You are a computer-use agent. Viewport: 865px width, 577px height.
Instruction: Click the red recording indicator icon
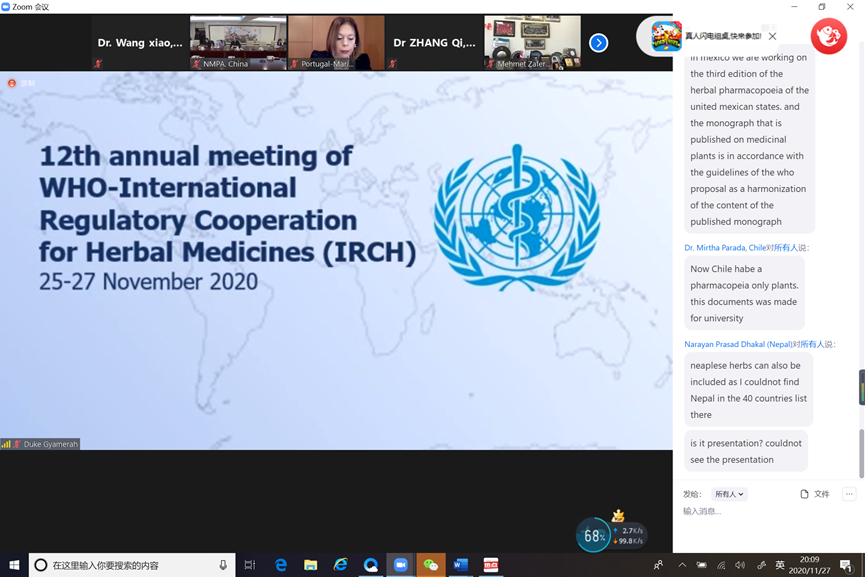click(12, 83)
